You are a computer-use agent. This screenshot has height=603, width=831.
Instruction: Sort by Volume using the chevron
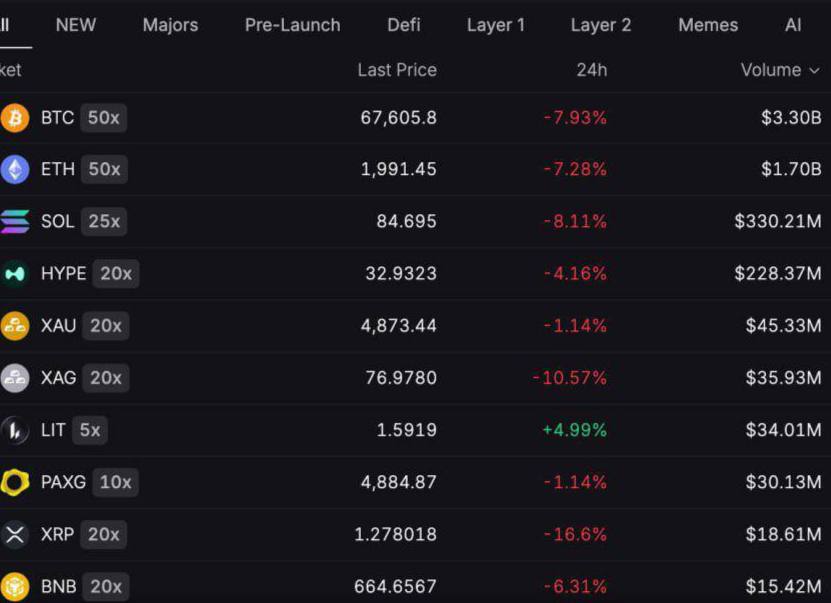[815, 70]
